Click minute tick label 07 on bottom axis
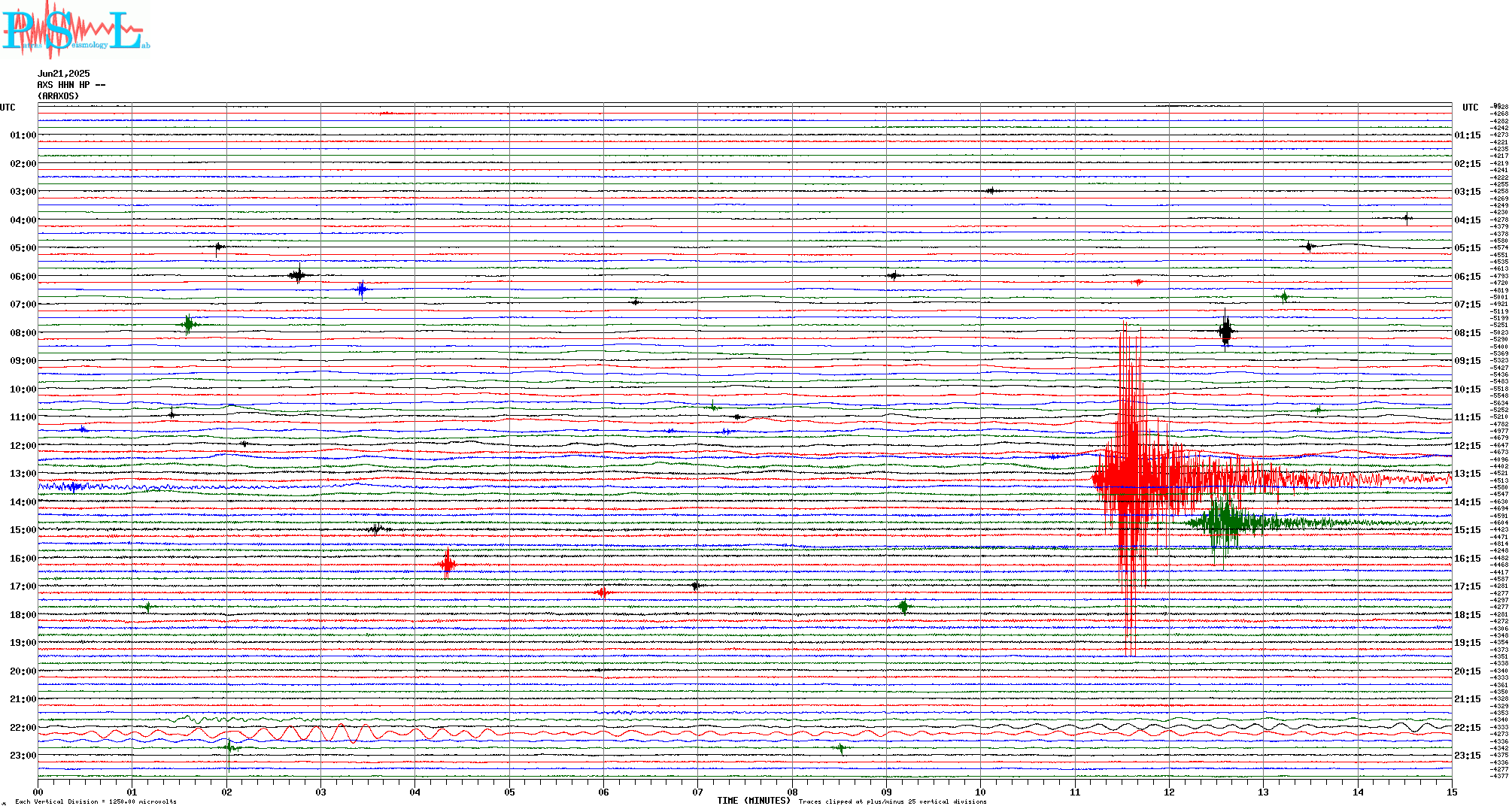This screenshot has height=812, width=1512. (x=698, y=792)
